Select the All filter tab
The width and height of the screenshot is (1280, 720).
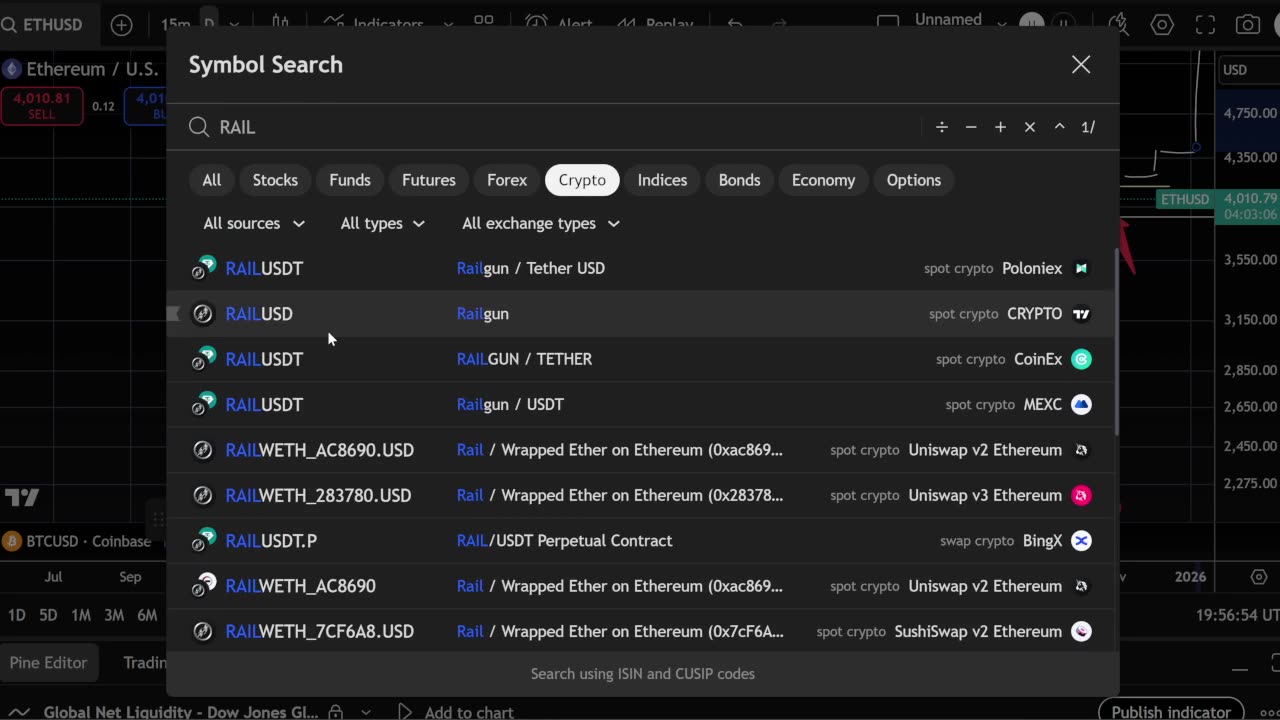tap(212, 180)
